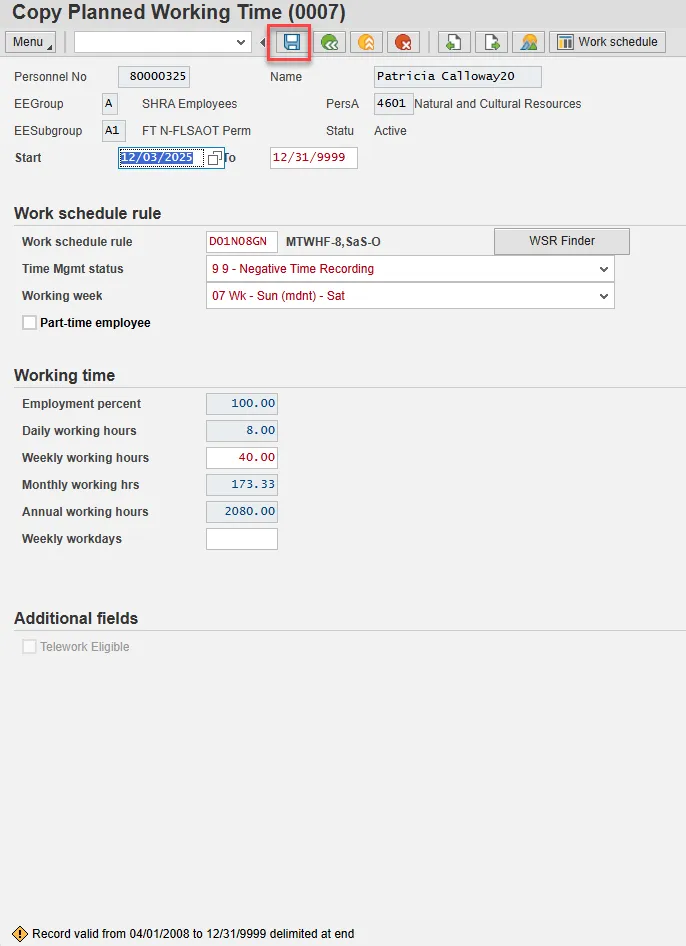Click the title Copy Planned Working Time (0007)
The height and width of the screenshot is (946, 686).
pyautogui.click(x=179, y=13)
